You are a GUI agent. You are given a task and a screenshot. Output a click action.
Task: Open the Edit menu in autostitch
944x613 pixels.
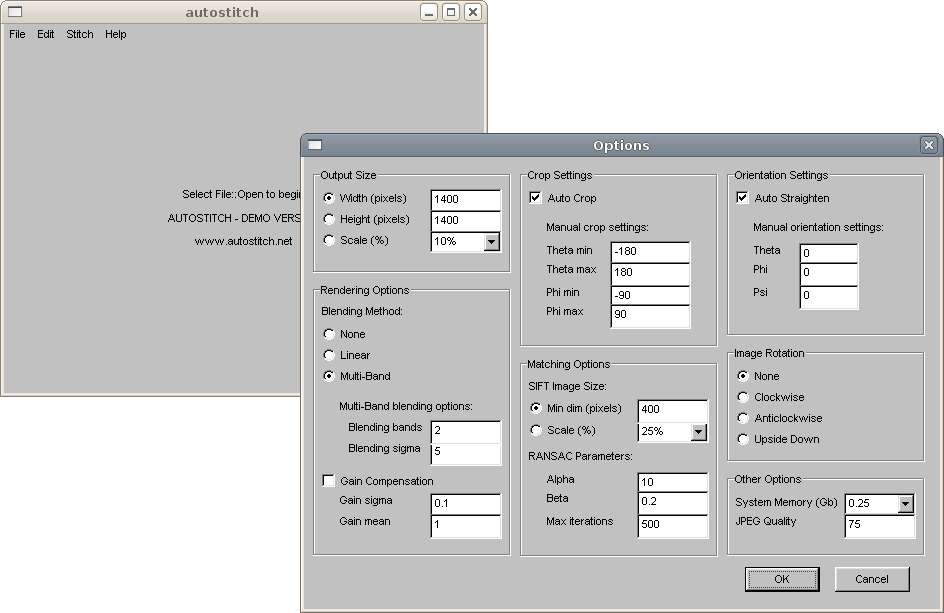(46, 34)
